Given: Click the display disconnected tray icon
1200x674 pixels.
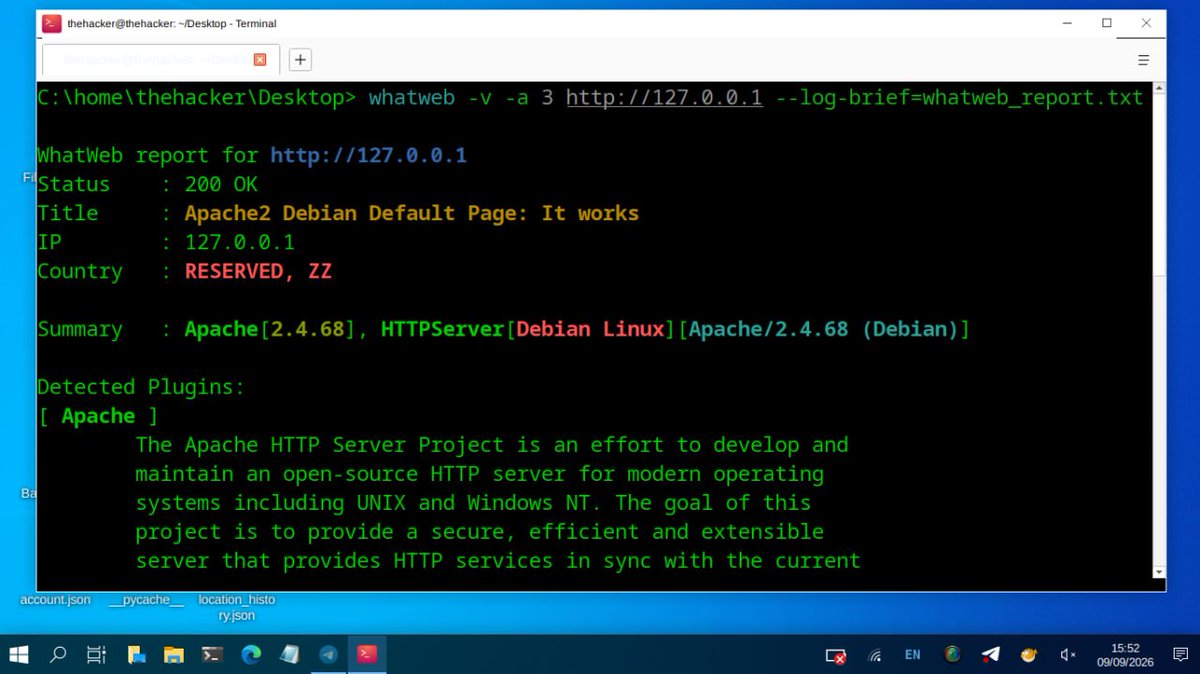Looking at the screenshot, I should [836, 656].
